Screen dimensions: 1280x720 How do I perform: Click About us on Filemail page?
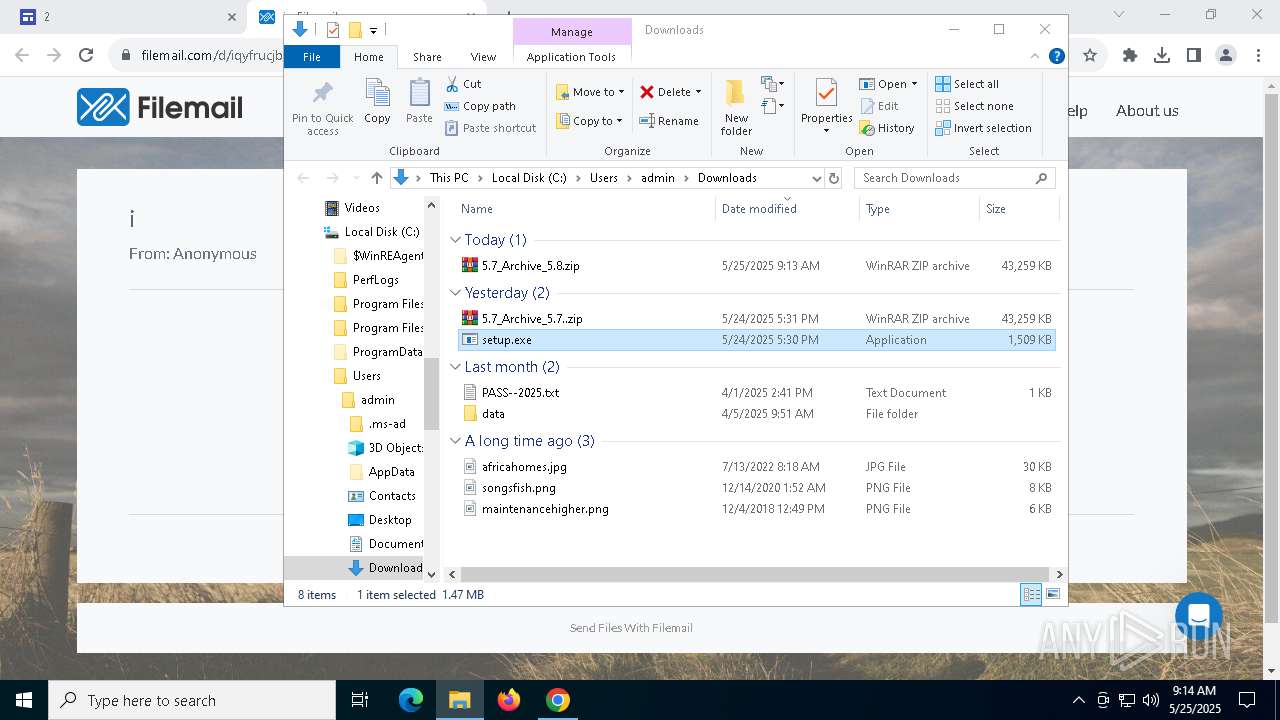(x=1147, y=111)
